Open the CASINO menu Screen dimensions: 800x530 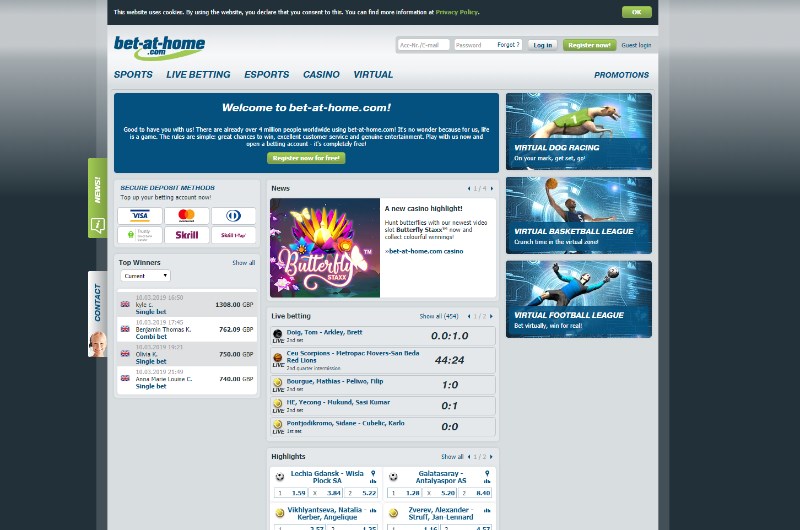coord(321,74)
